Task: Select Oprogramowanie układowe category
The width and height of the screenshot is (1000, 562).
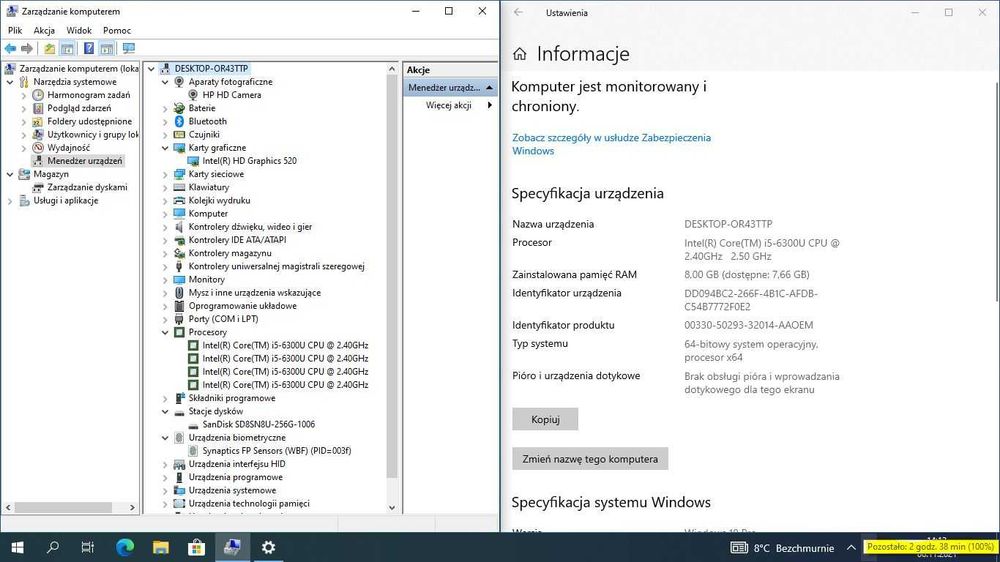Action: click(242, 306)
